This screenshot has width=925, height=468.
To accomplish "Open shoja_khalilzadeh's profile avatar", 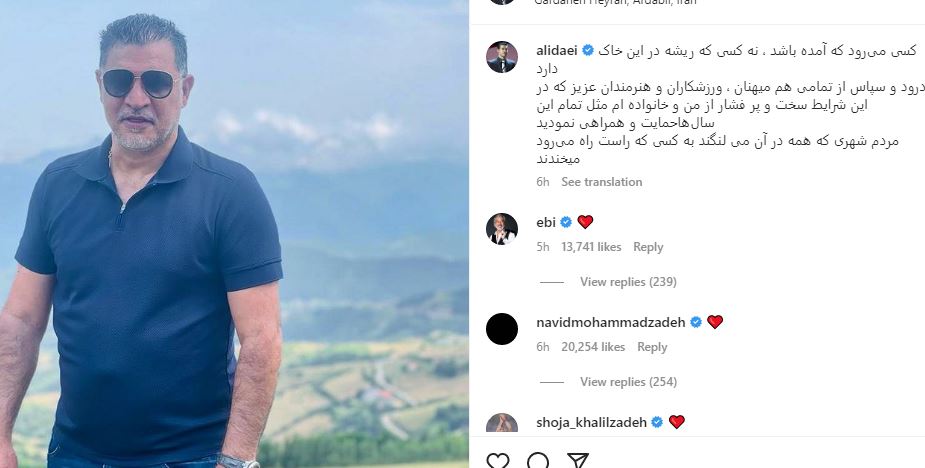I will tap(501, 423).
